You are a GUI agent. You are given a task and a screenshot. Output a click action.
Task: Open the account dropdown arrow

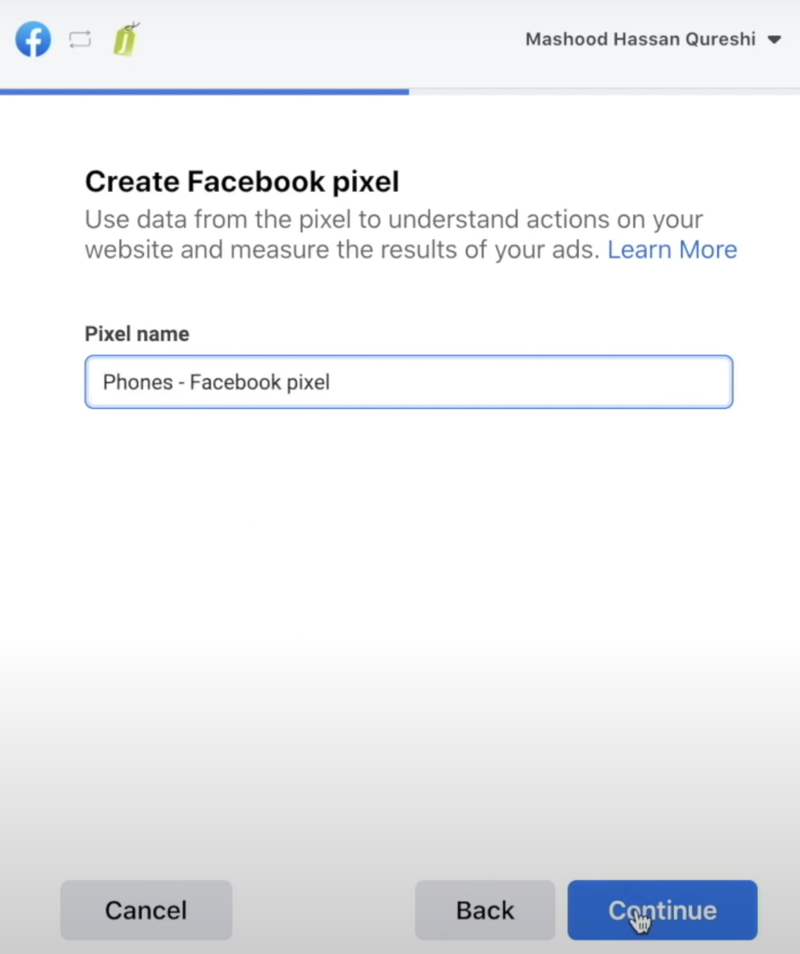(x=773, y=41)
